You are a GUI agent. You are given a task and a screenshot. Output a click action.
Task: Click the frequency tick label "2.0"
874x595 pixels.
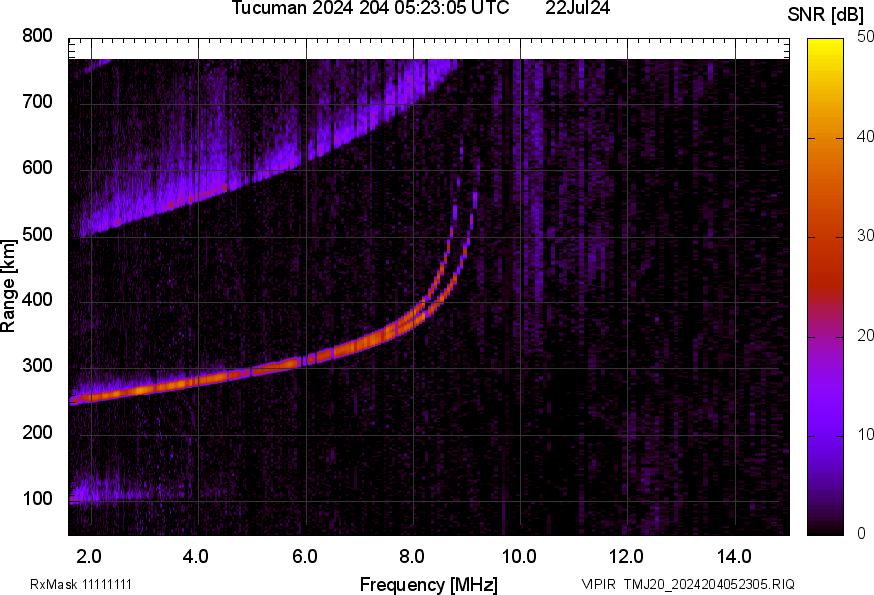point(88,557)
